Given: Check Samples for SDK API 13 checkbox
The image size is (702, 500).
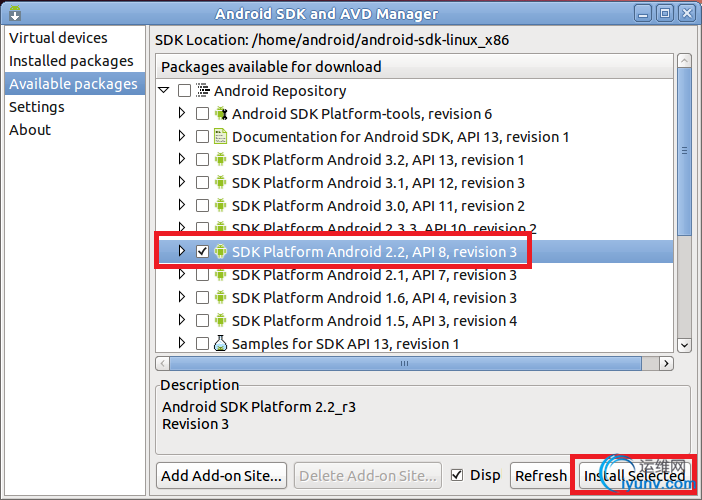Looking at the screenshot, I should 202,343.
